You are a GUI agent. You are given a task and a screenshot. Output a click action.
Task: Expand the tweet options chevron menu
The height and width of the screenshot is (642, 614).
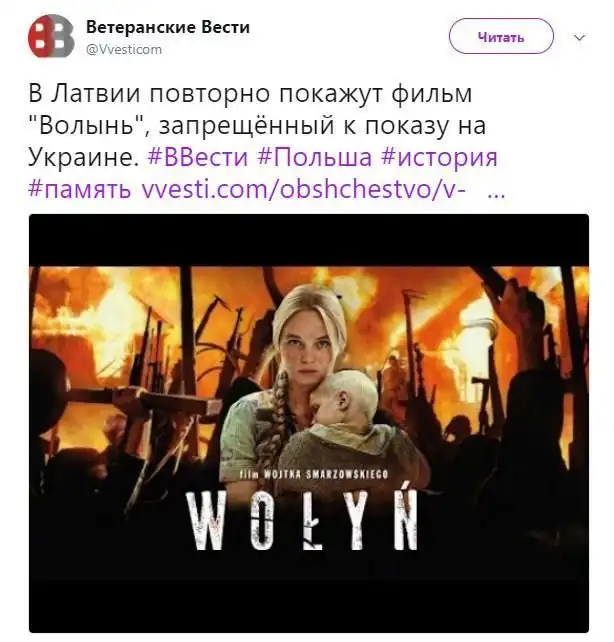pyautogui.click(x=580, y=38)
